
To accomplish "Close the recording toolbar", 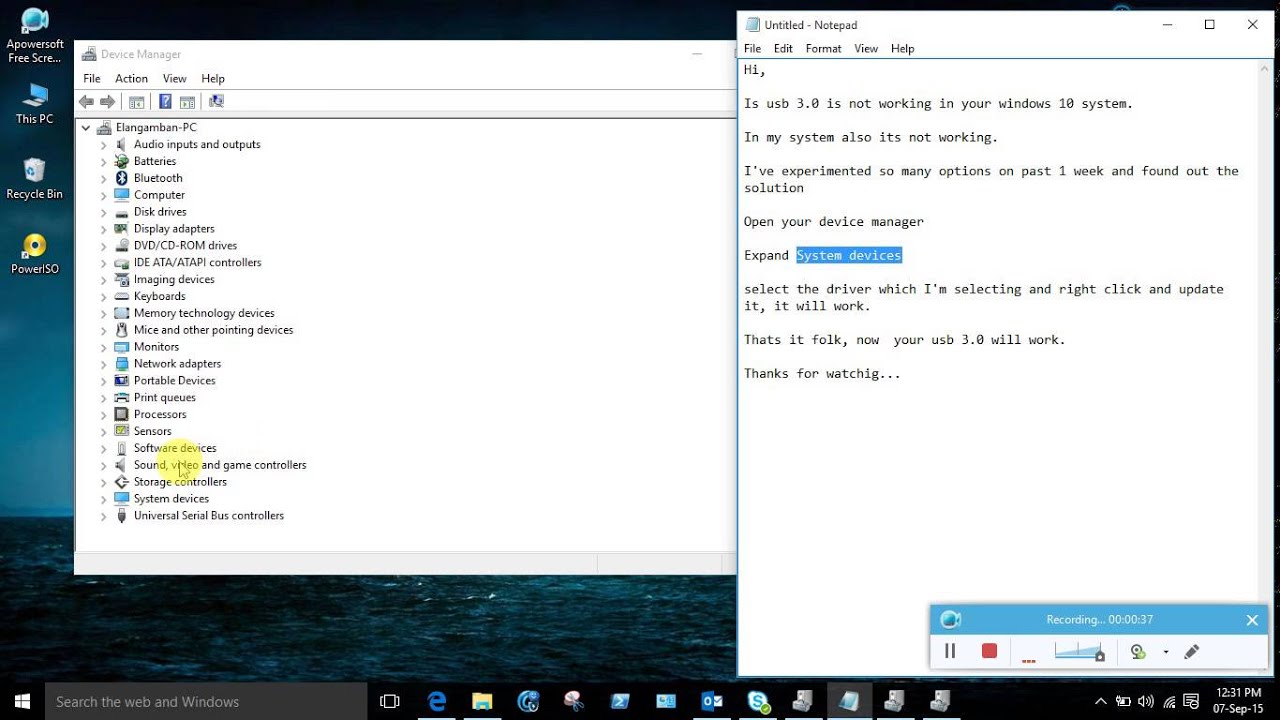I will point(1252,620).
